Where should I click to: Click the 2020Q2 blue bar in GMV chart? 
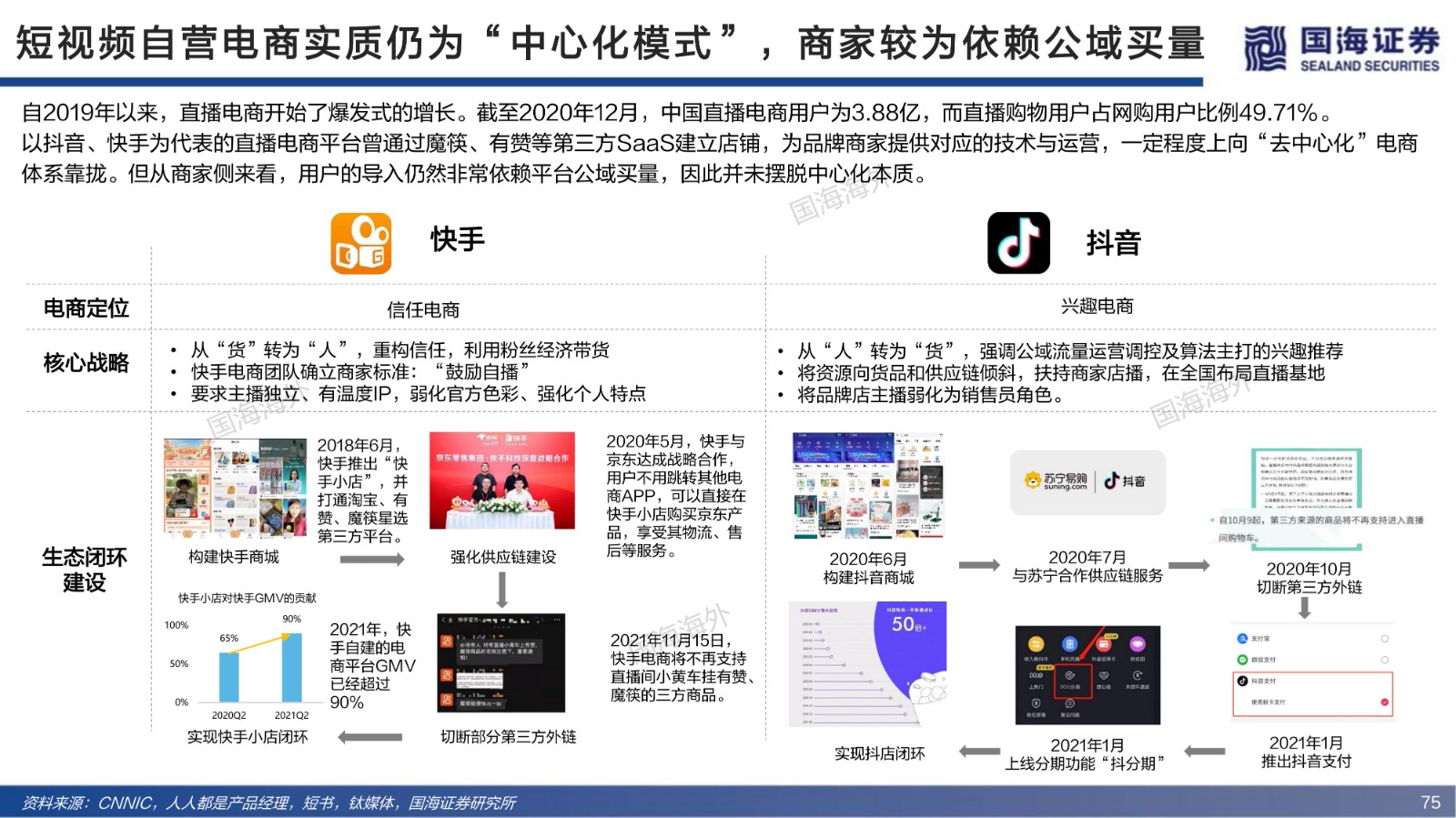[229, 677]
